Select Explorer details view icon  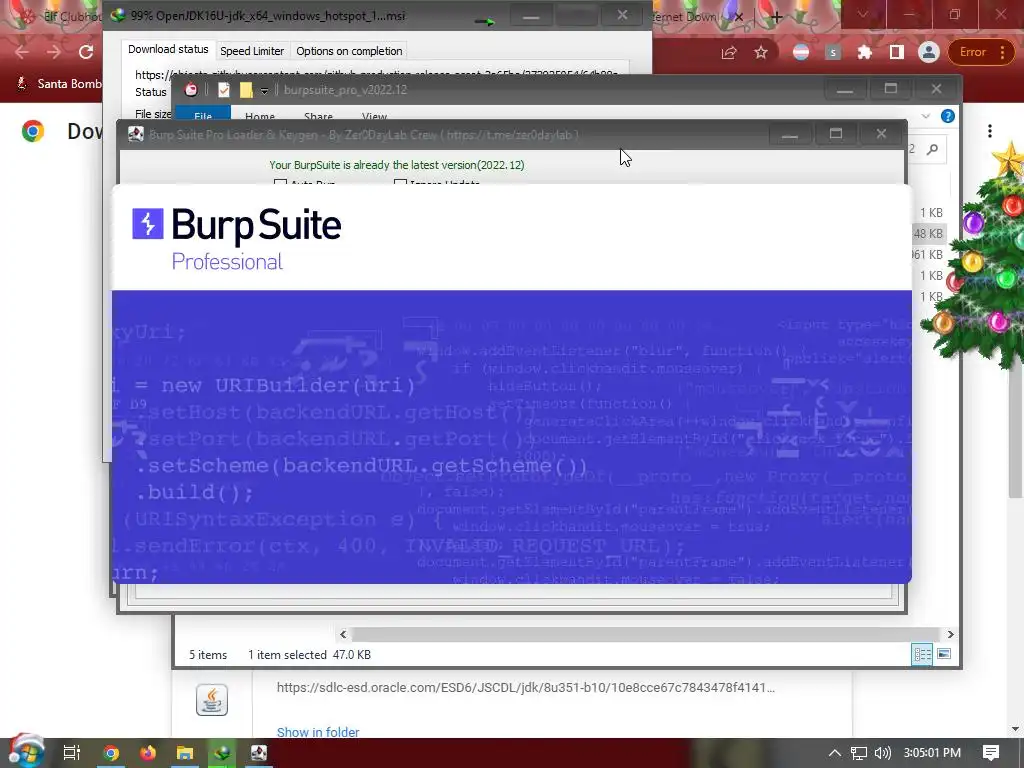click(x=922, y=654)
